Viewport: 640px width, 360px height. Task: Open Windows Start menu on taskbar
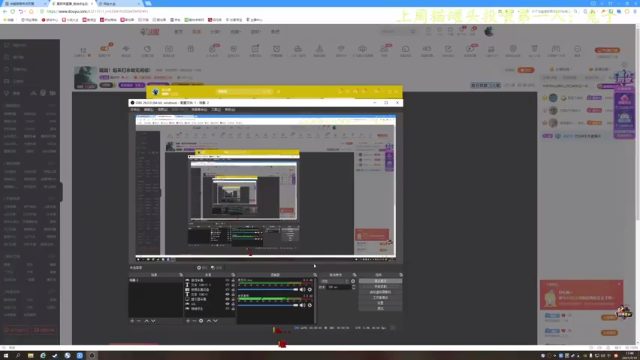(x=6, y=356)
